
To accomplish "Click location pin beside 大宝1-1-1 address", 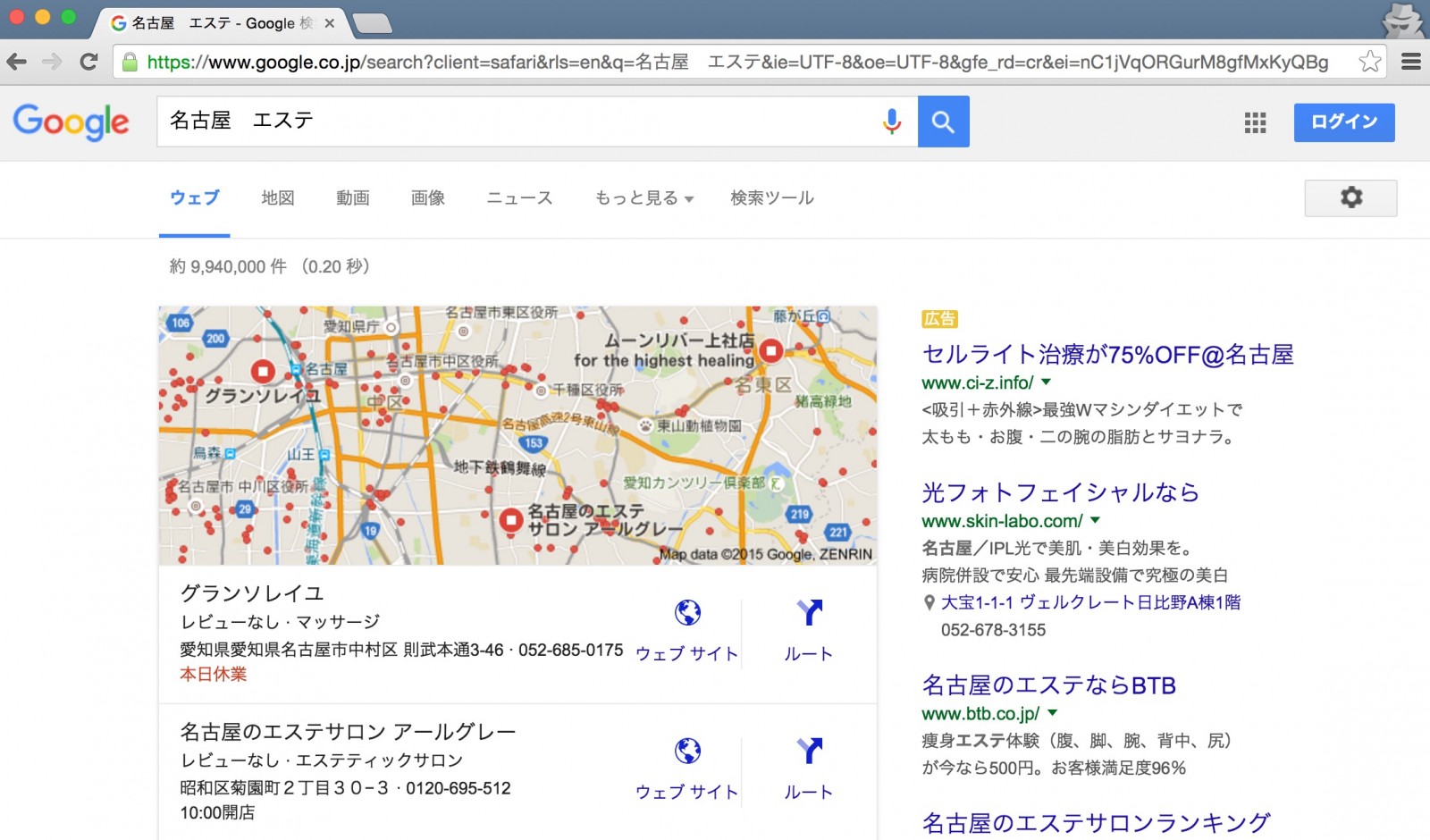I will [929, 603].
